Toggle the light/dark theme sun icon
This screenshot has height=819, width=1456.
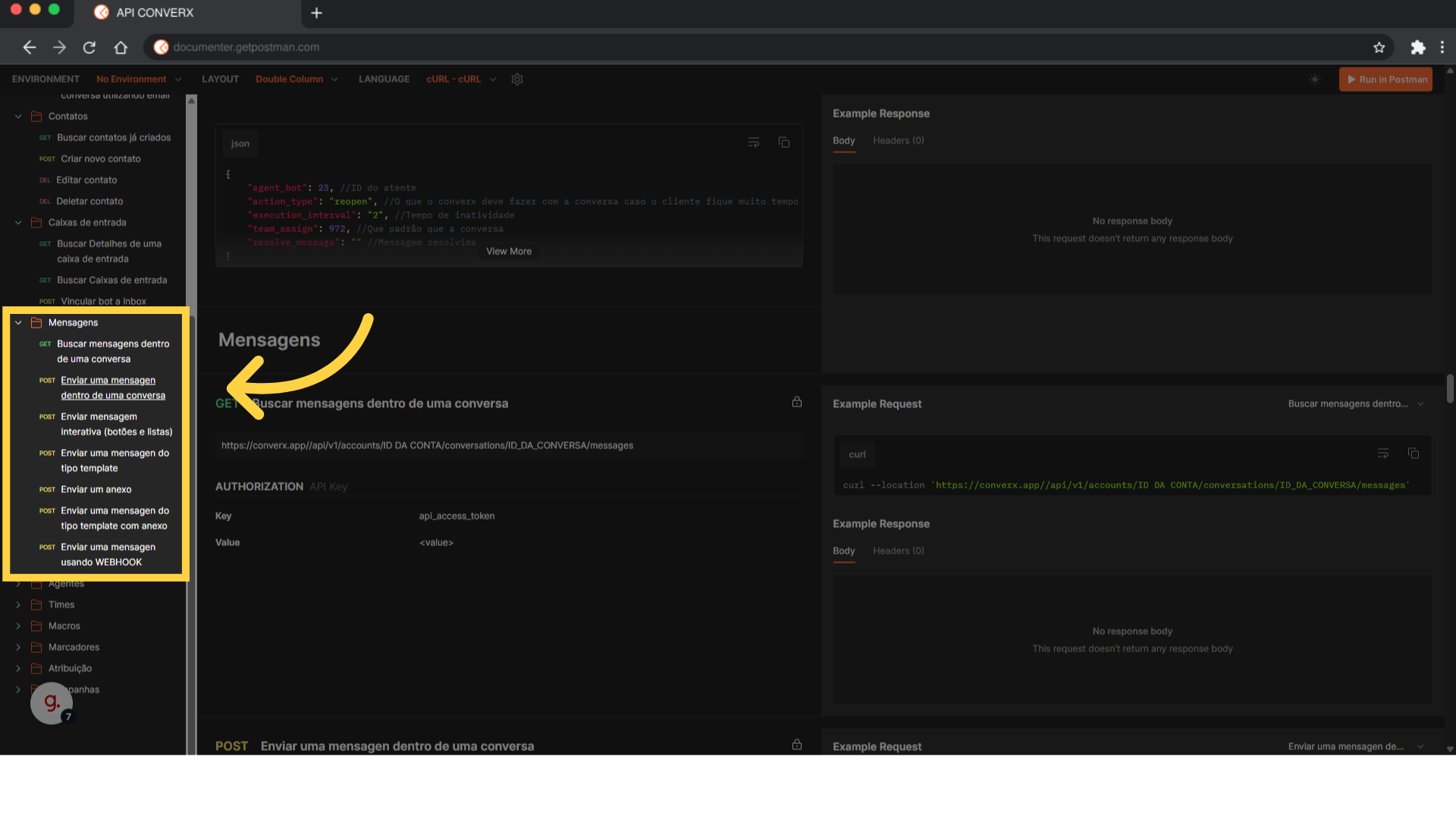tap(1315, 79)
